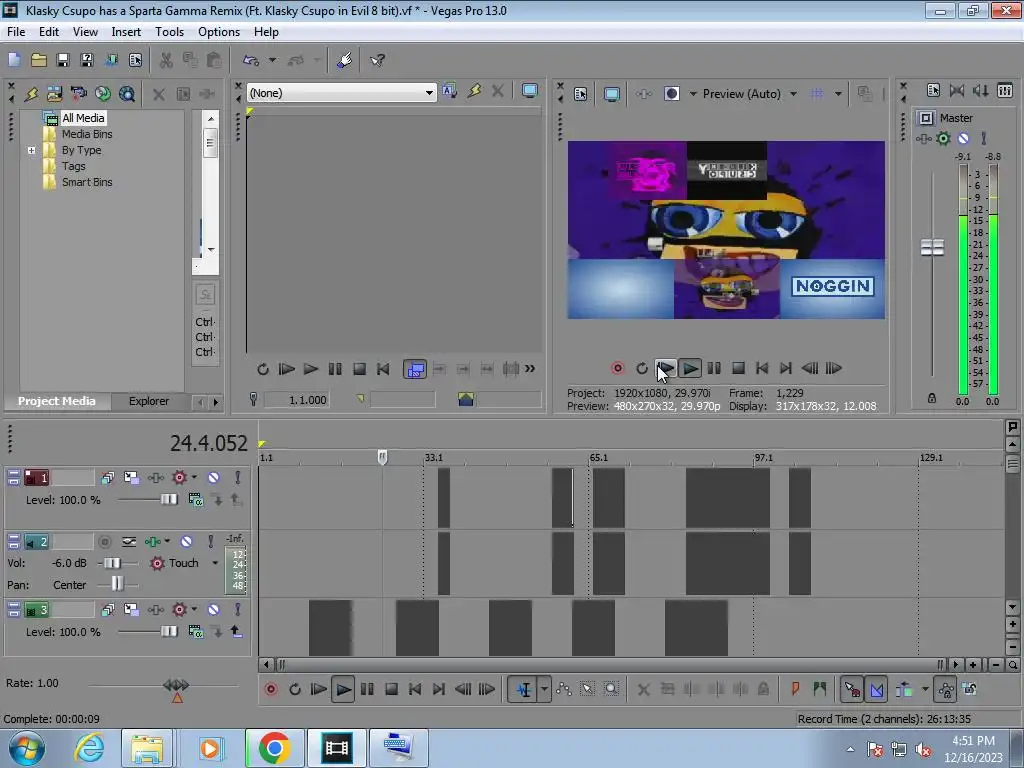The width and height of the screenshot is (1024, 768).
Task: Click Record button in the timeline transport
Action: [x=271, y=689]
